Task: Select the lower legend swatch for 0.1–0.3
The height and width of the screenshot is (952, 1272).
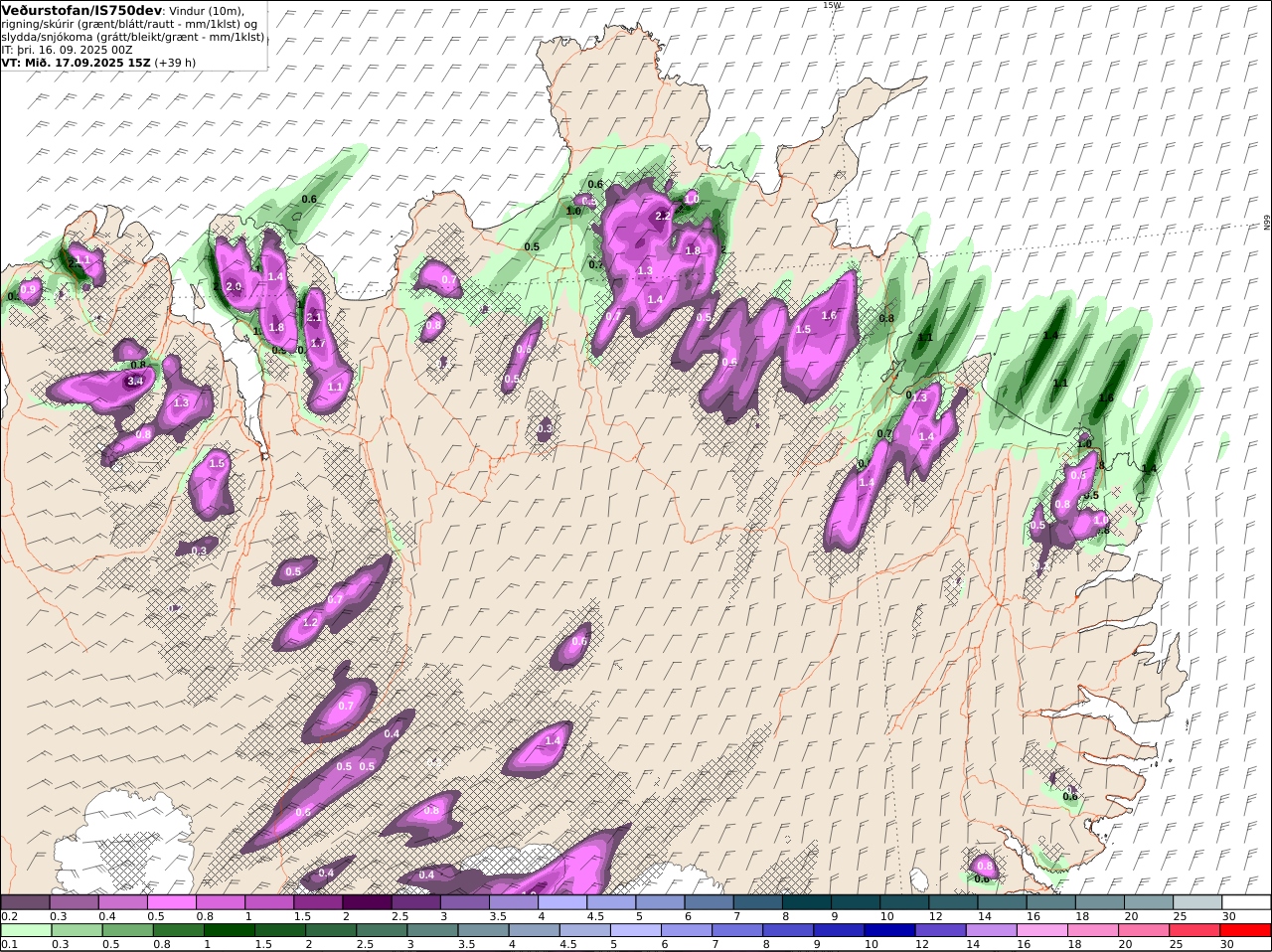Action: tap(25, 930)
